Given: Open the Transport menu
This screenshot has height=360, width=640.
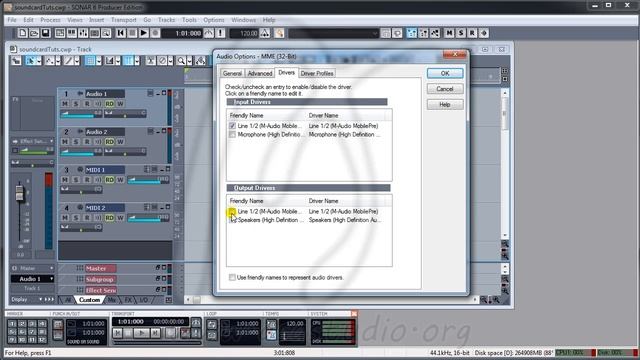Looking at the screenshot, I should tap(124, 20).
